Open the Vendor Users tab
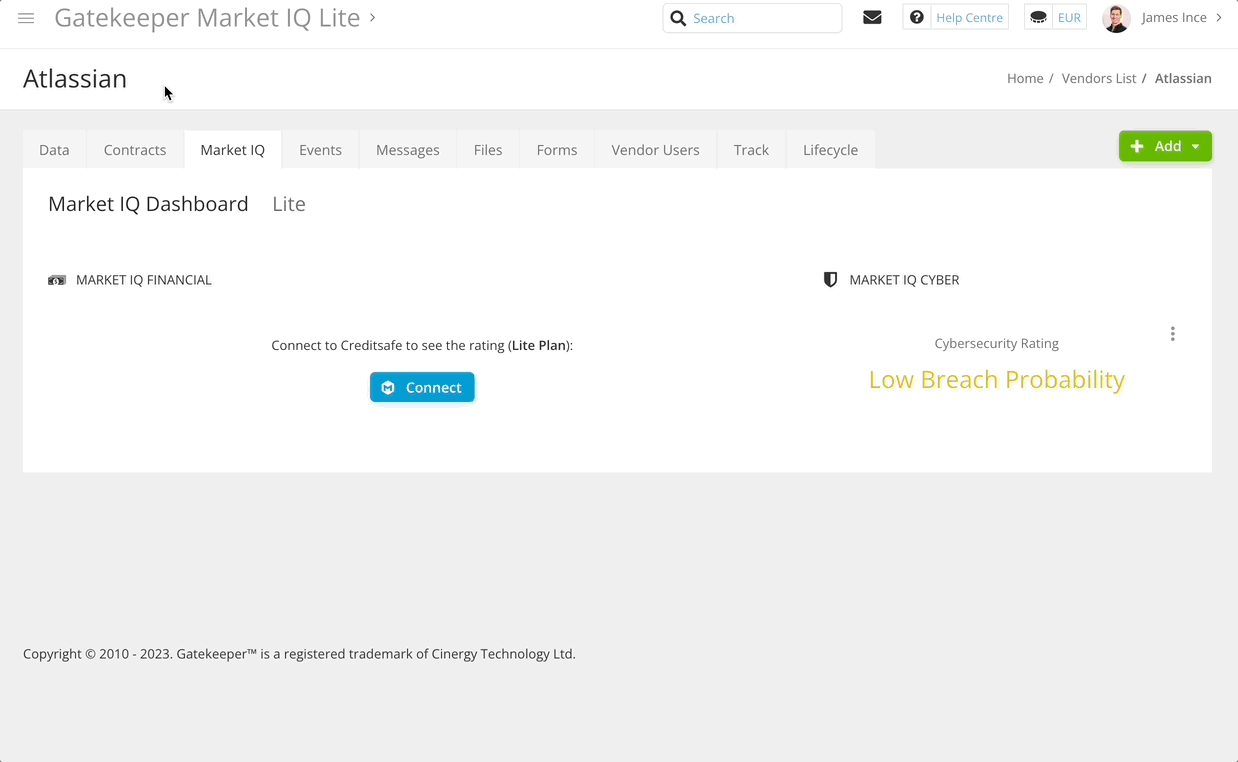Image resolution: width=1238 pixels, height=762 pixels. 655,150
